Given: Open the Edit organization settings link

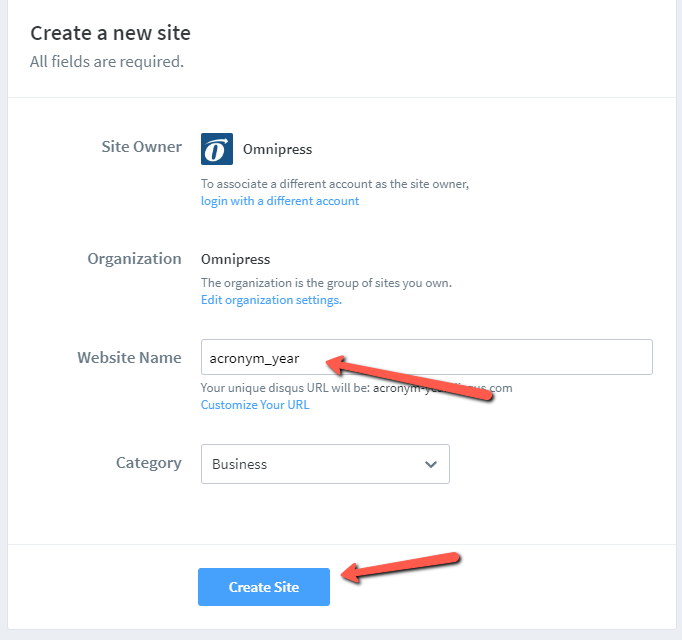Looking at the screenshot, I should pos(271,300).
